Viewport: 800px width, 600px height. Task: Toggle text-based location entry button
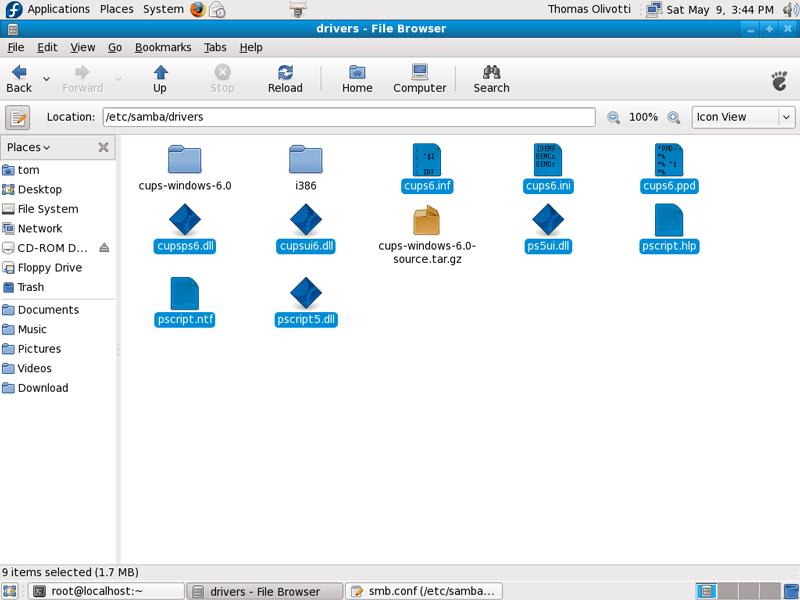[x=18, y=117]
